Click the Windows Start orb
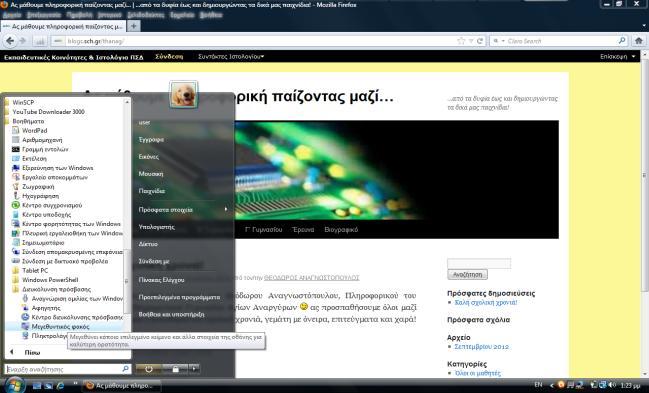The height and width of the screenshot is (393, 649). 14,385
